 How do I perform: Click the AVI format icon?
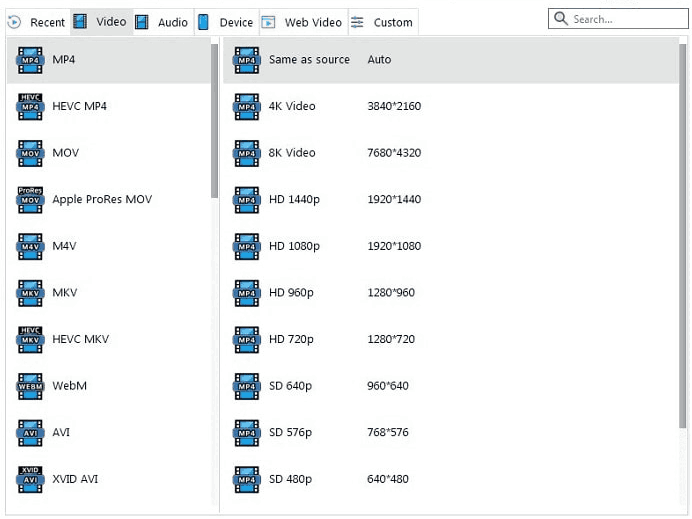(x=30, y=433)
